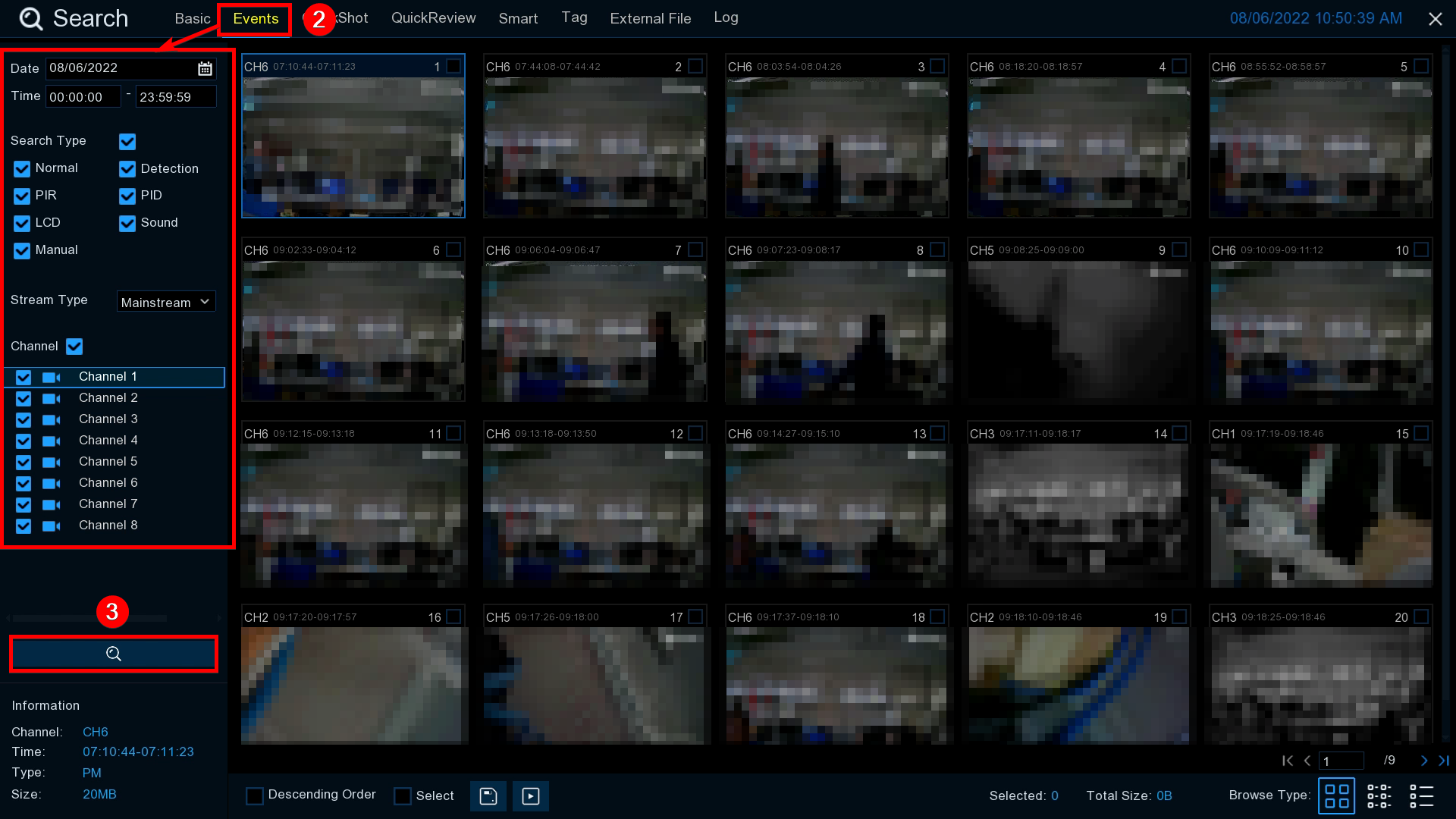The height and width of the screenshot is (819, 1456).
Task: Click the magnifier search button
Action: 114,654
